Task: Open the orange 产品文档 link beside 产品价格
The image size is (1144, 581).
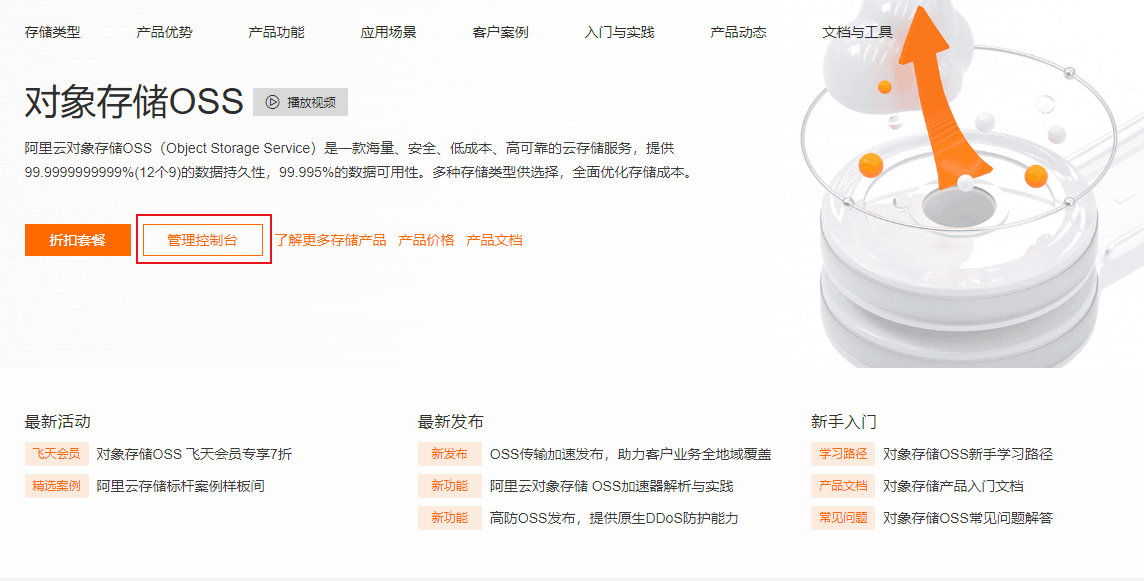Action: pyautogui.click(x=495, y=240)
